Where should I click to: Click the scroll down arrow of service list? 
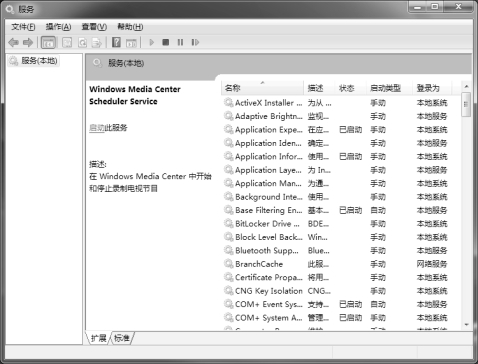click(x=466, y=325)
